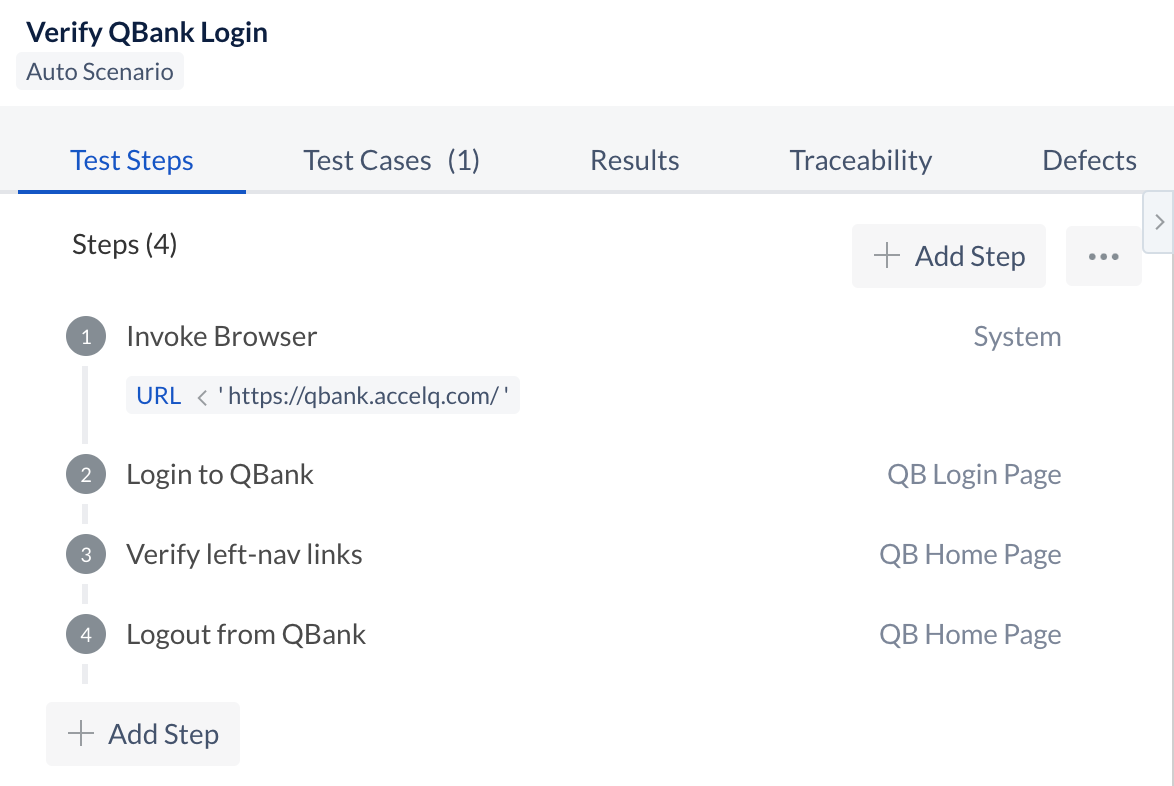Click the chevron beside the URL value
The image size is (1174, 786).
[x=200, y=395]
